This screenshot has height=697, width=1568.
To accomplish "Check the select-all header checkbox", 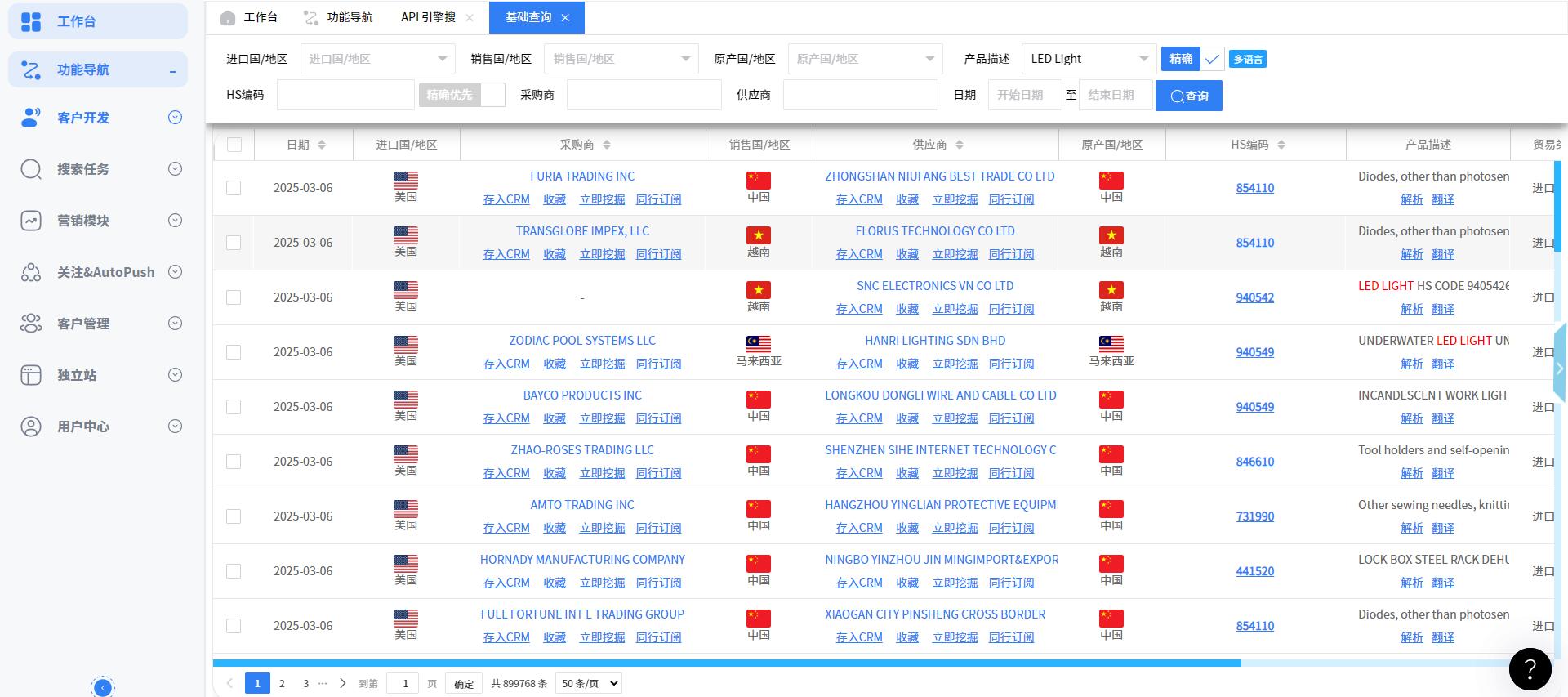I will pos(234,145).
